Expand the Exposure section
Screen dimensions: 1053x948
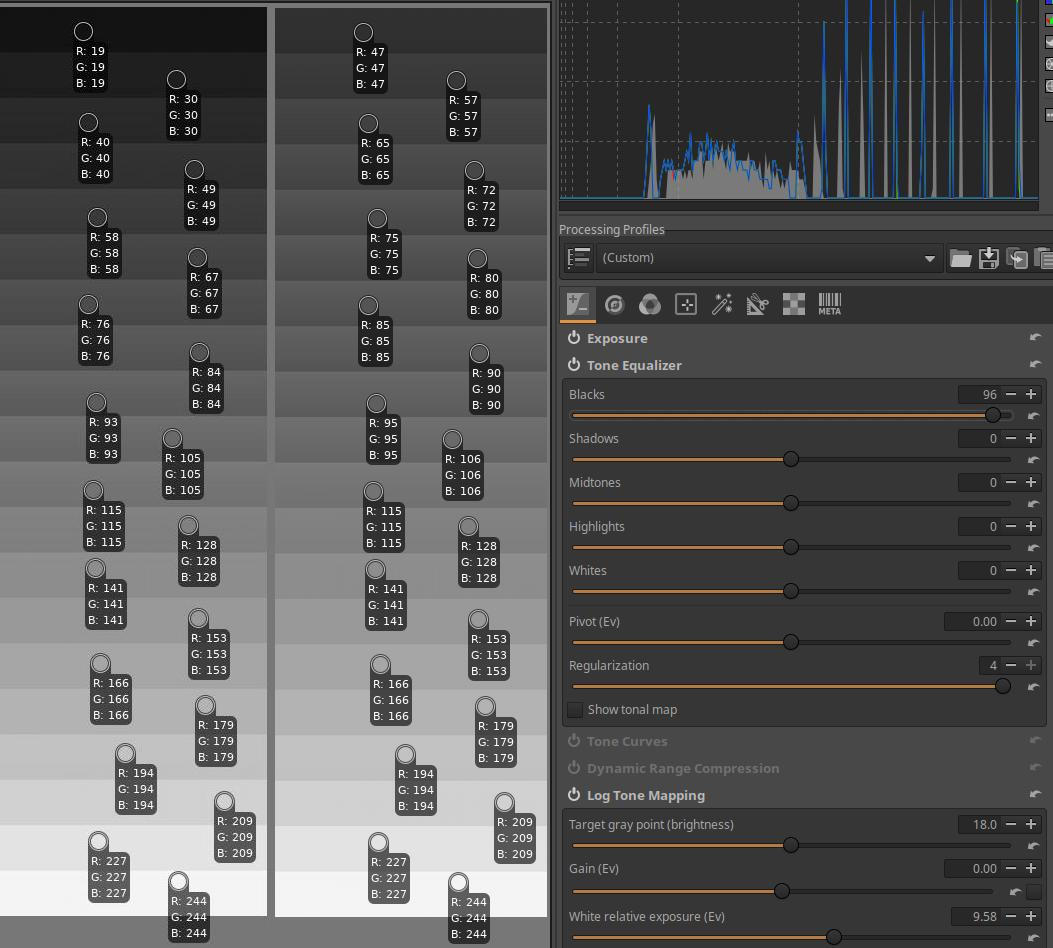point(617,338)
